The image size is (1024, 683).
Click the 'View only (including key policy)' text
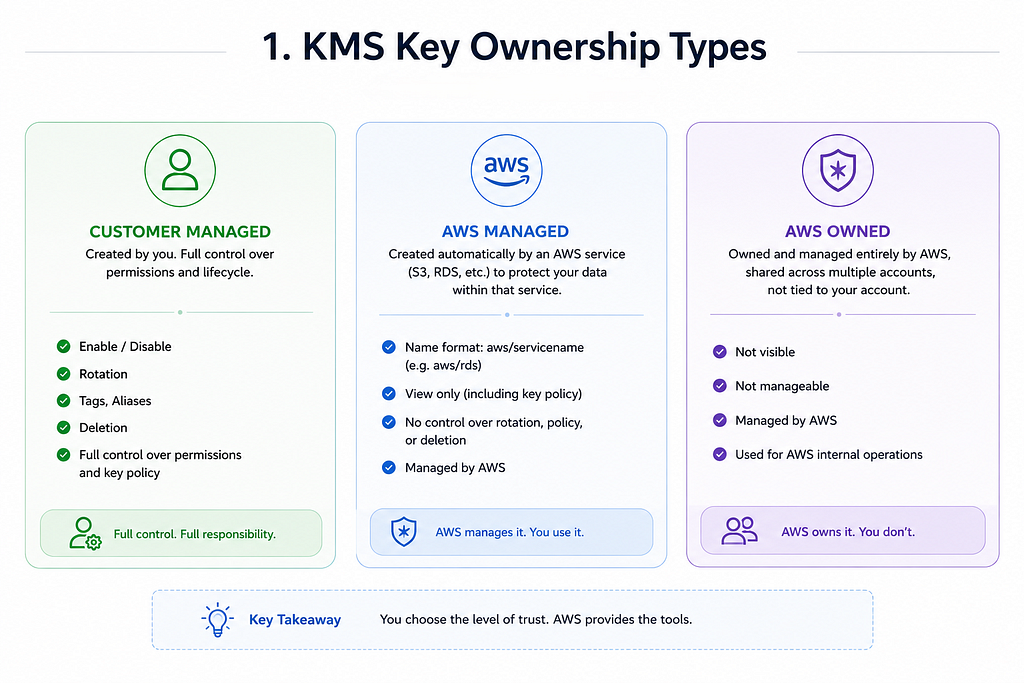point(493,394)
